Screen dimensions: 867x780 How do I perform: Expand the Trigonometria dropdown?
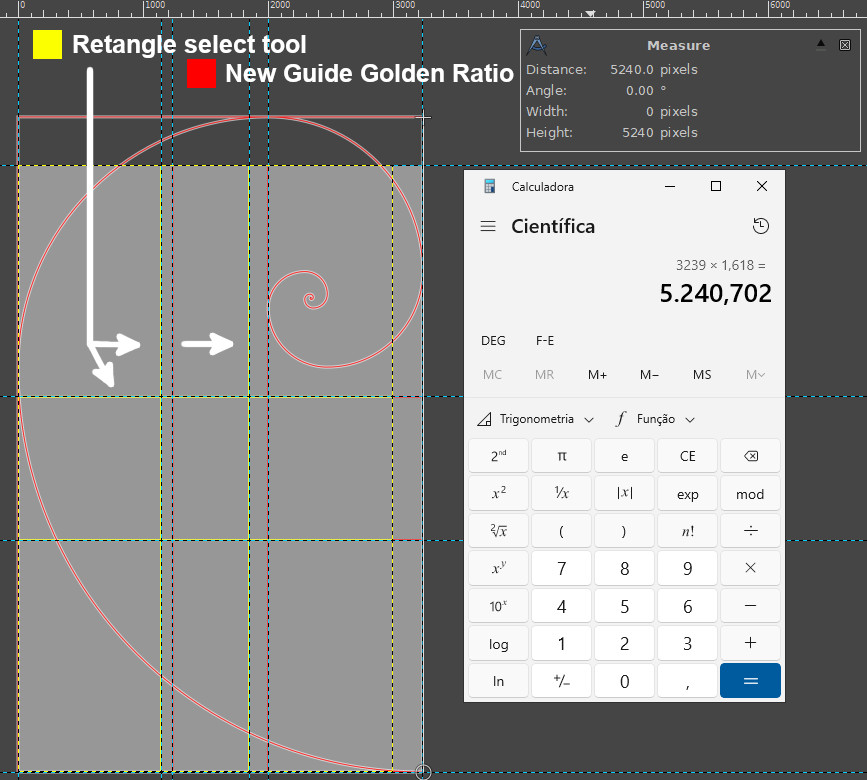pos(536,419)
